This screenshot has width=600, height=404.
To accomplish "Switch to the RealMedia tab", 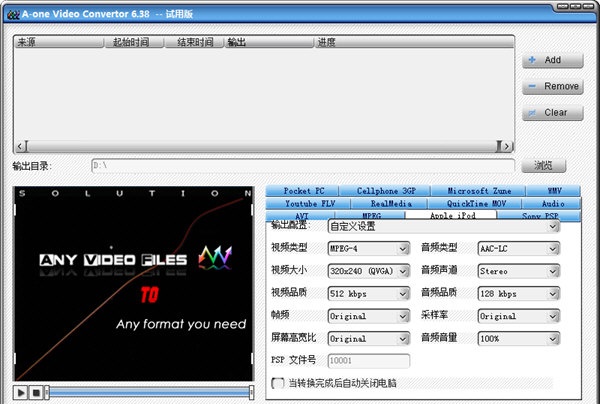I will [x=391, y=204].
